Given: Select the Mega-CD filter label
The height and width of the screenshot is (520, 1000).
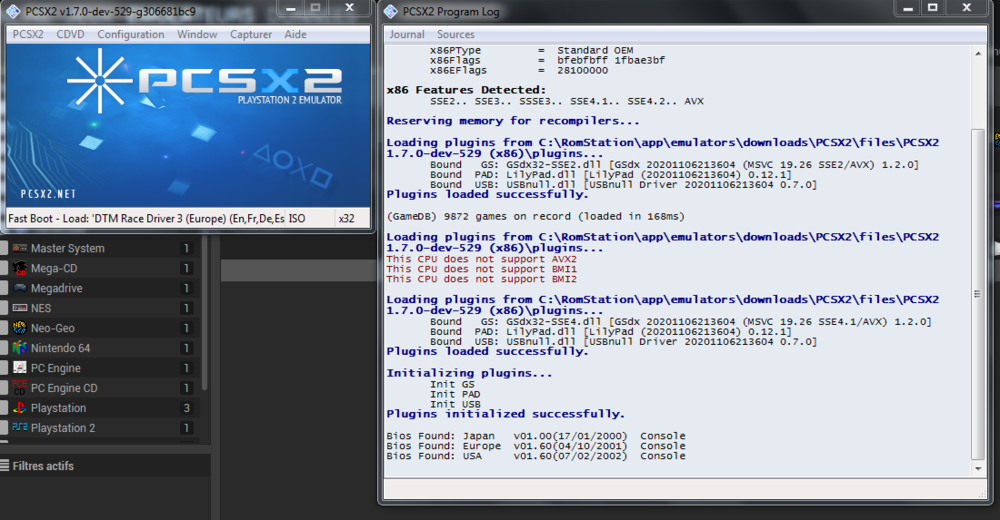Looking at the screenshot, I should pyautogui.click(x=54, y=268).
